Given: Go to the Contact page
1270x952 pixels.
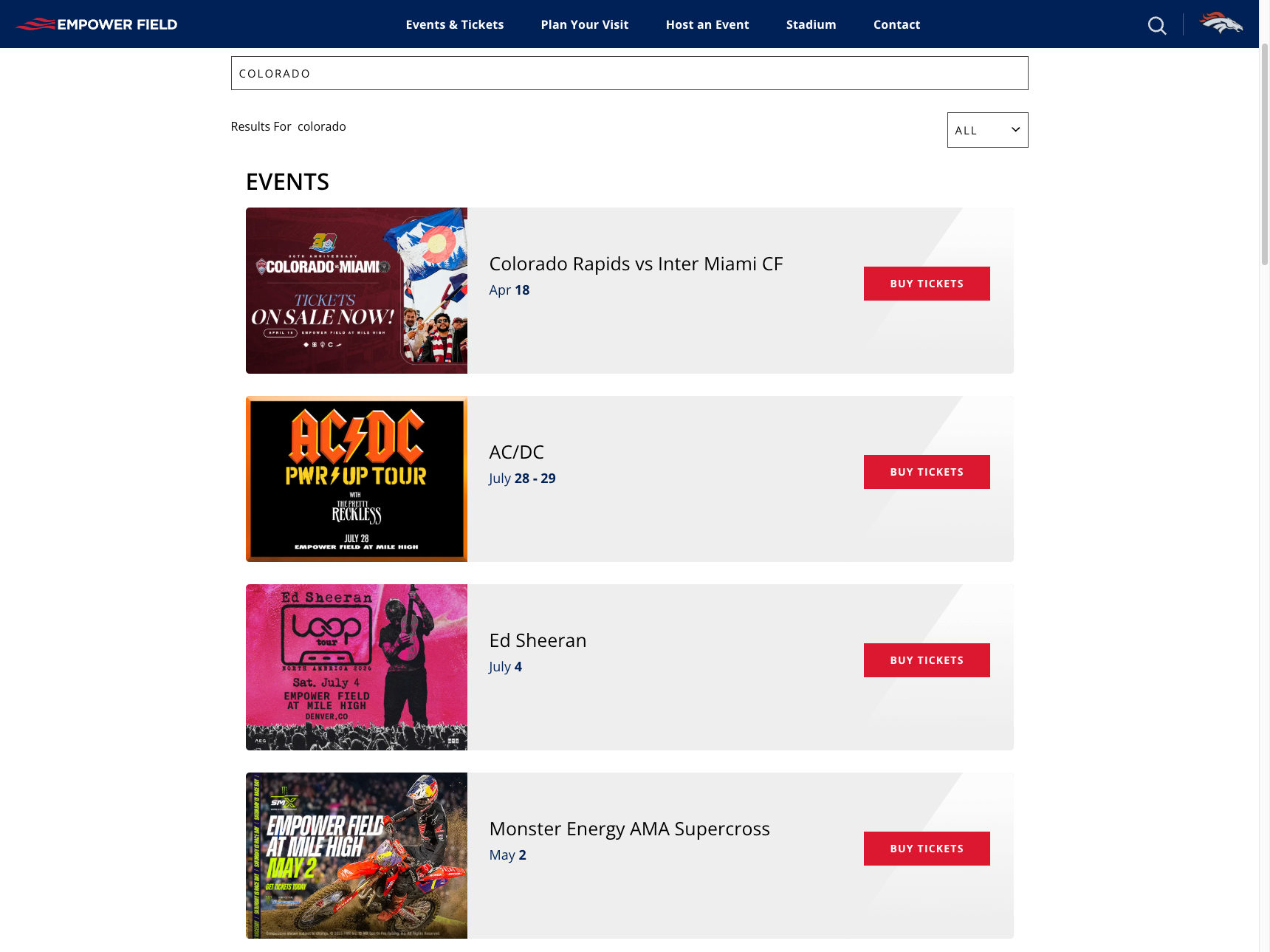Looking at the screenshot, I should (x=896, y=24).
